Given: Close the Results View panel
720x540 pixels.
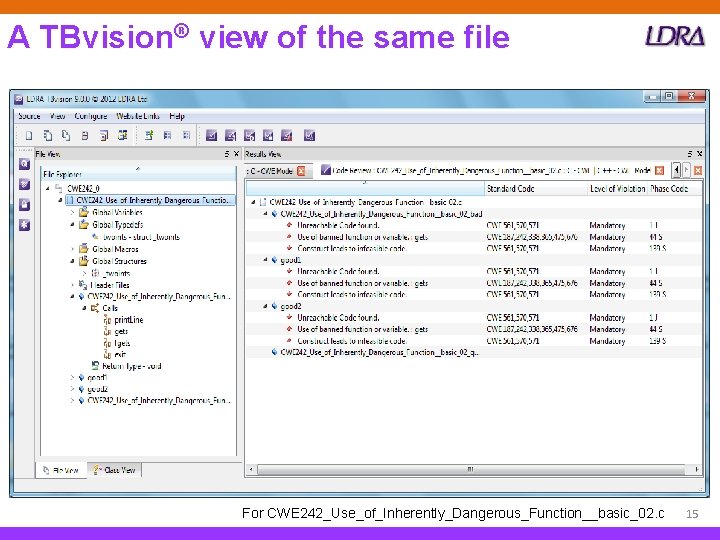Looking at the screenshot, I should [699, 154].
